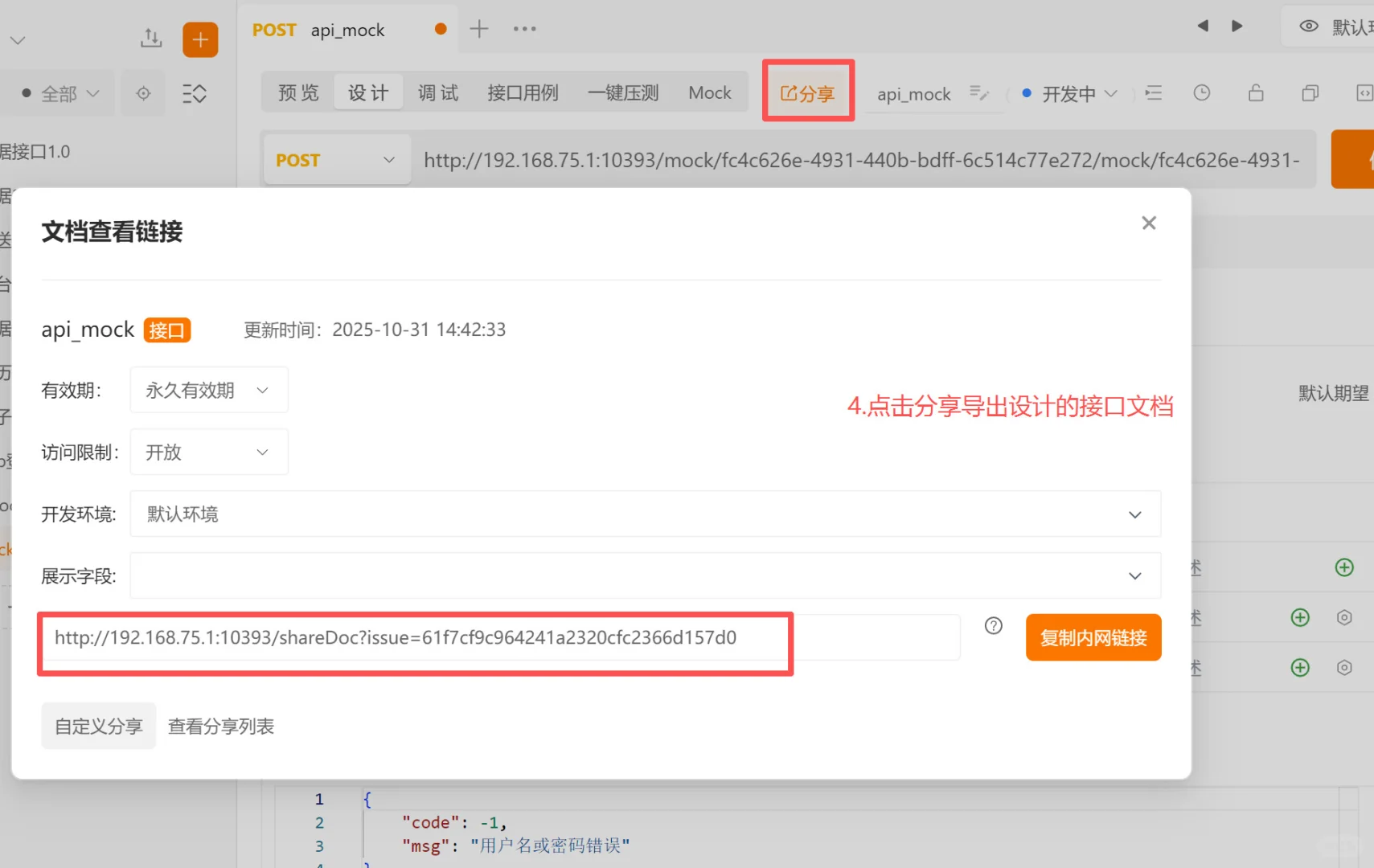The image size is (1374, 868).
Task: Switch to the 调试 debug tab
Action: coord(437,92)
